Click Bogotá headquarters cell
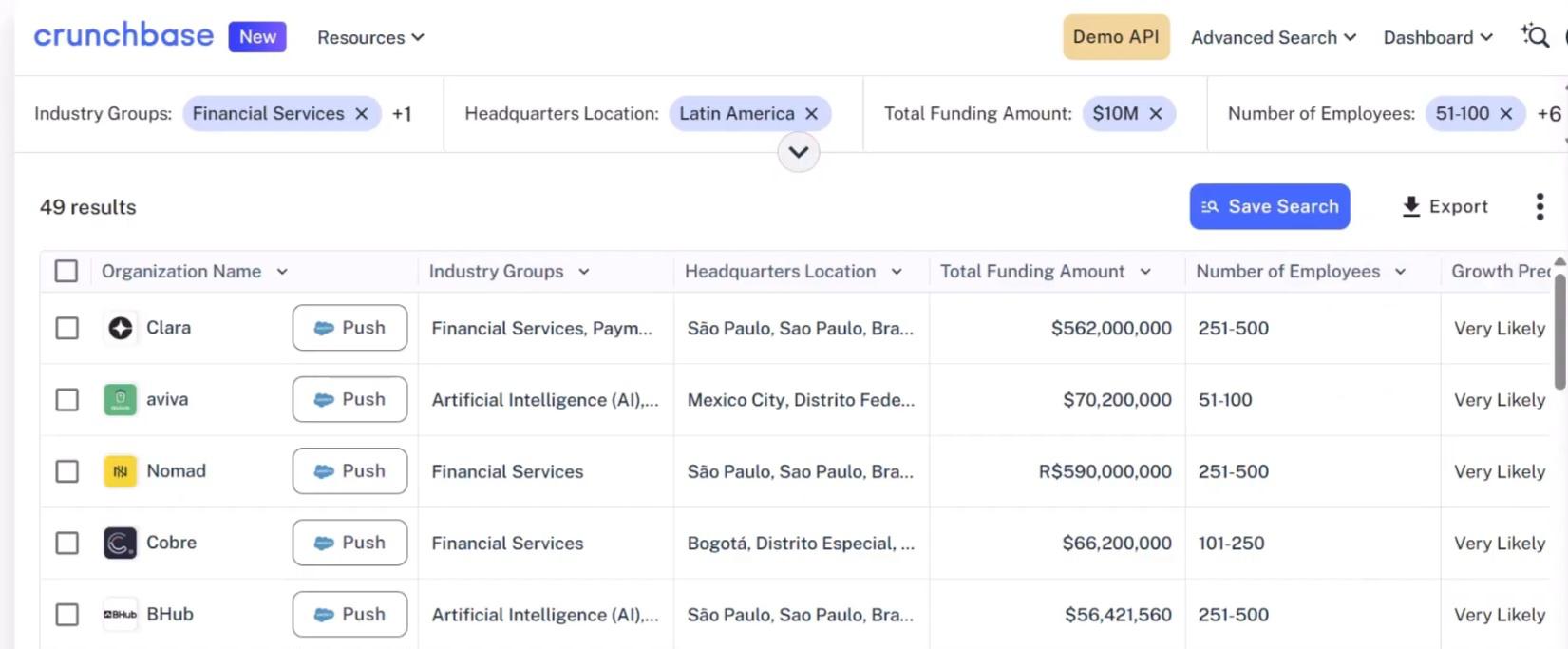1568x649 pixels. click(801, 544)
